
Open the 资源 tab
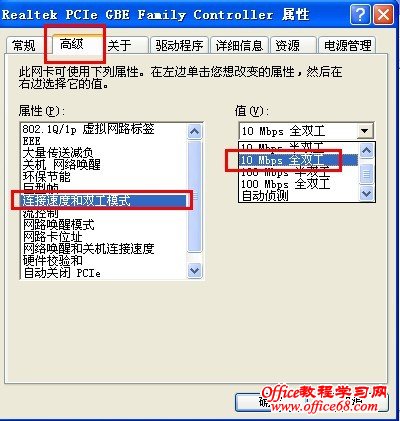pyautogui.click(x=287, y=45)
